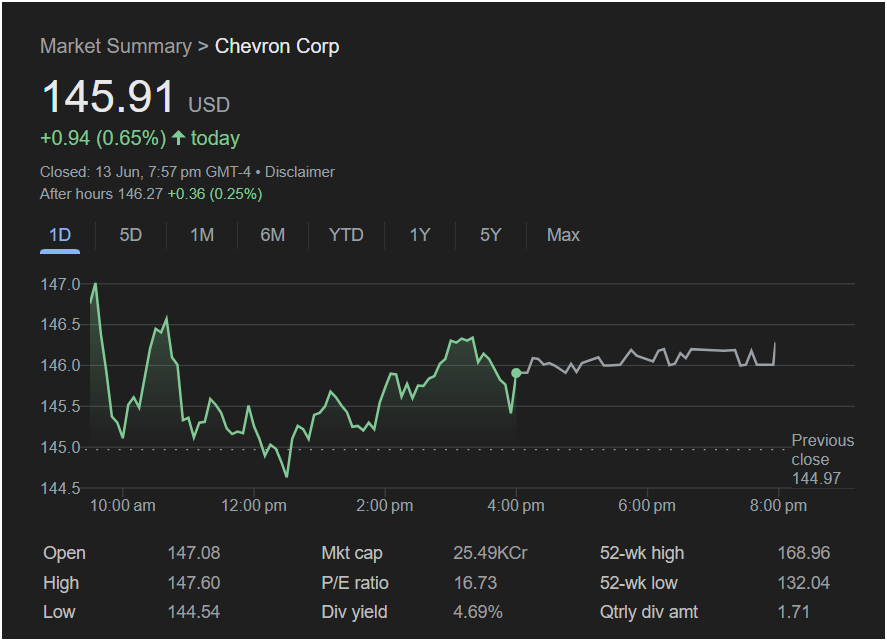Click the 52-wk high value 168.96
This screenshot has width=887, height=641.
[804, 553]
